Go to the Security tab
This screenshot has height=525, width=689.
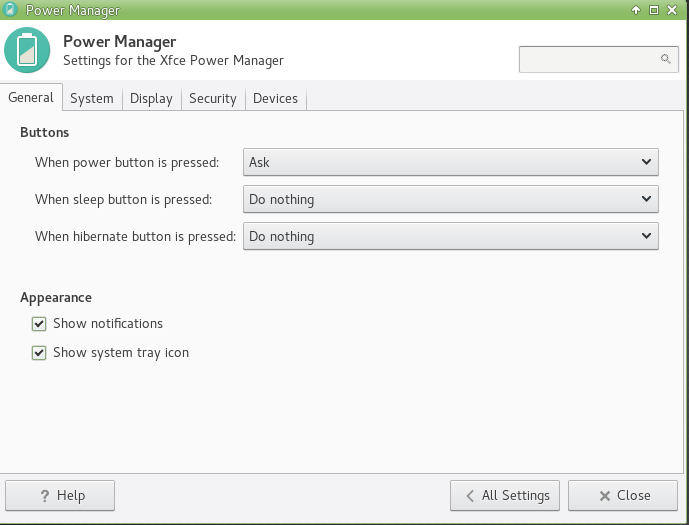212,98
